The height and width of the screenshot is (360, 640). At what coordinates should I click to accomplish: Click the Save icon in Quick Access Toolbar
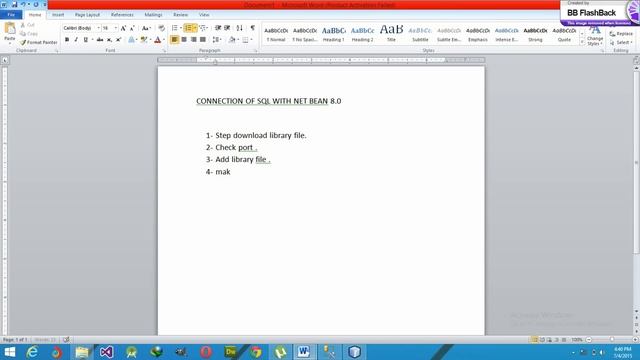pos(14,4)
